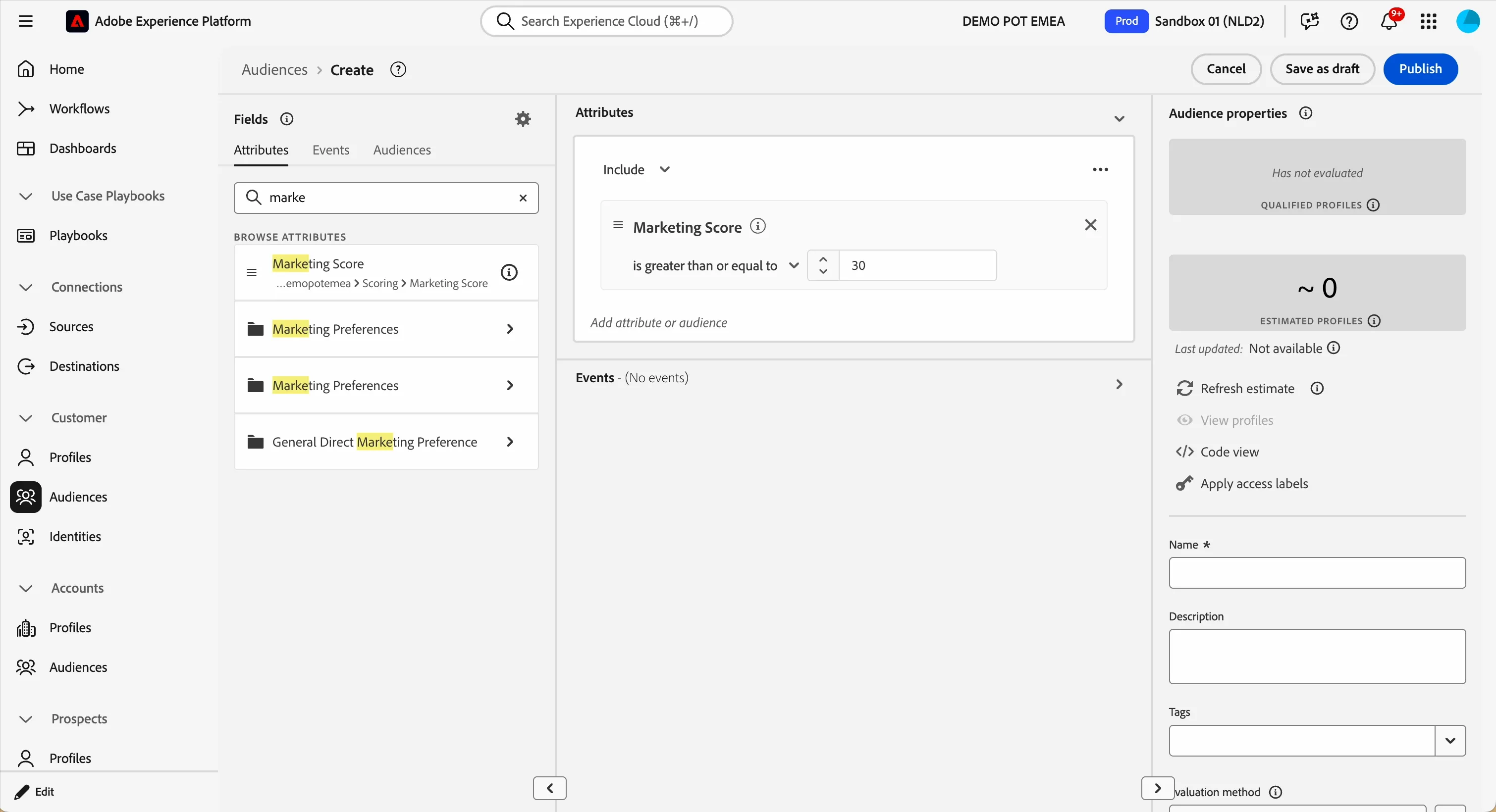
Task: Open the Fields settings gear
Action: [x=523, y=119]
